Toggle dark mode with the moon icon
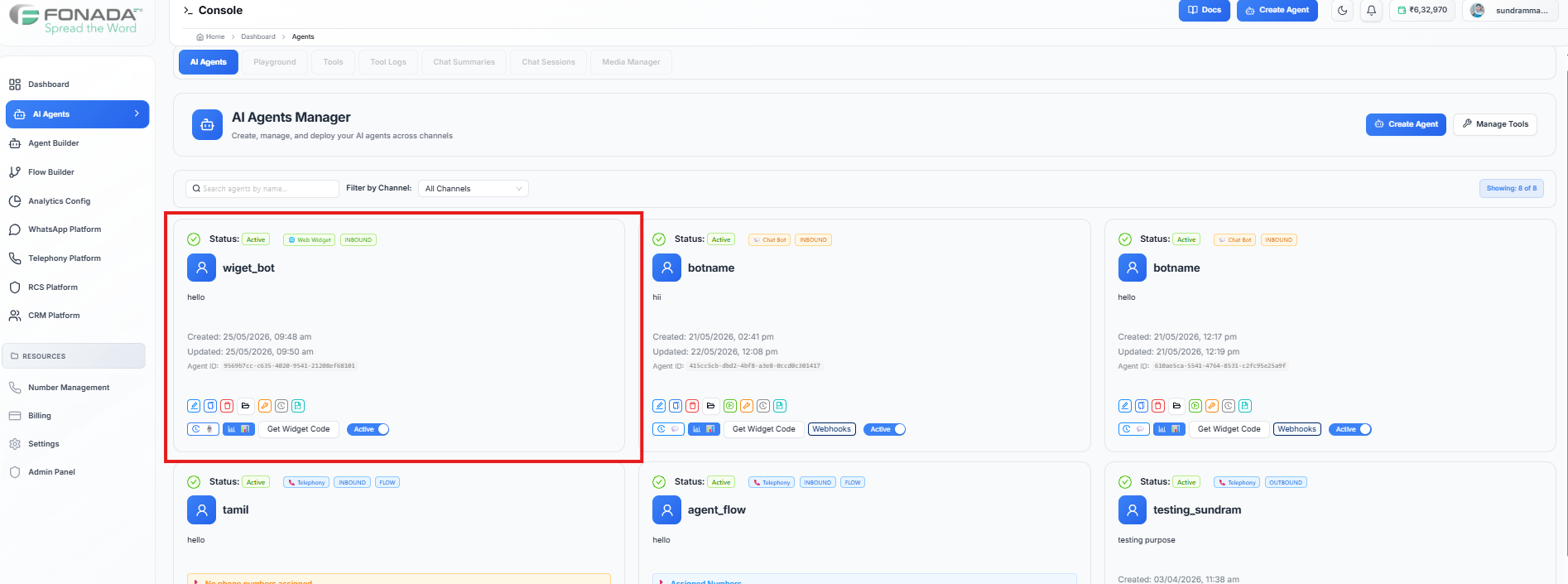The height and width of the screenshot is (584, 1568). [x=1342, y=11]
